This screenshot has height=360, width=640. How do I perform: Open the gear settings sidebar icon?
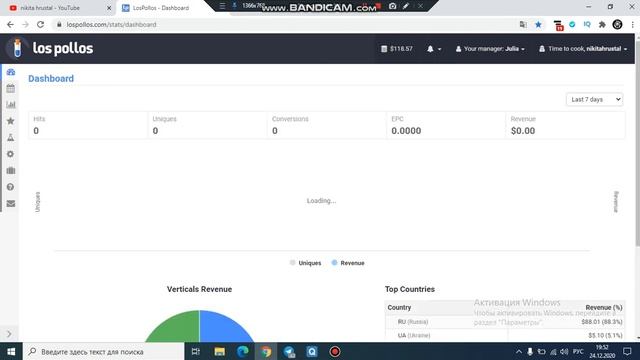11,154
